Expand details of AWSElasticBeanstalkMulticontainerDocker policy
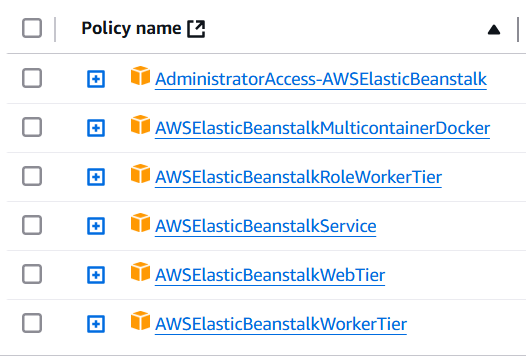Image resolution: width=526 pixels, height=360 pixels. [x=96, y=128]
